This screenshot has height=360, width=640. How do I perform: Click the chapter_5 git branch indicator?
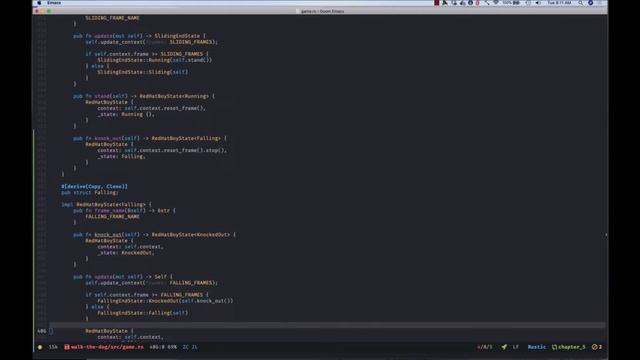[569, 347]
